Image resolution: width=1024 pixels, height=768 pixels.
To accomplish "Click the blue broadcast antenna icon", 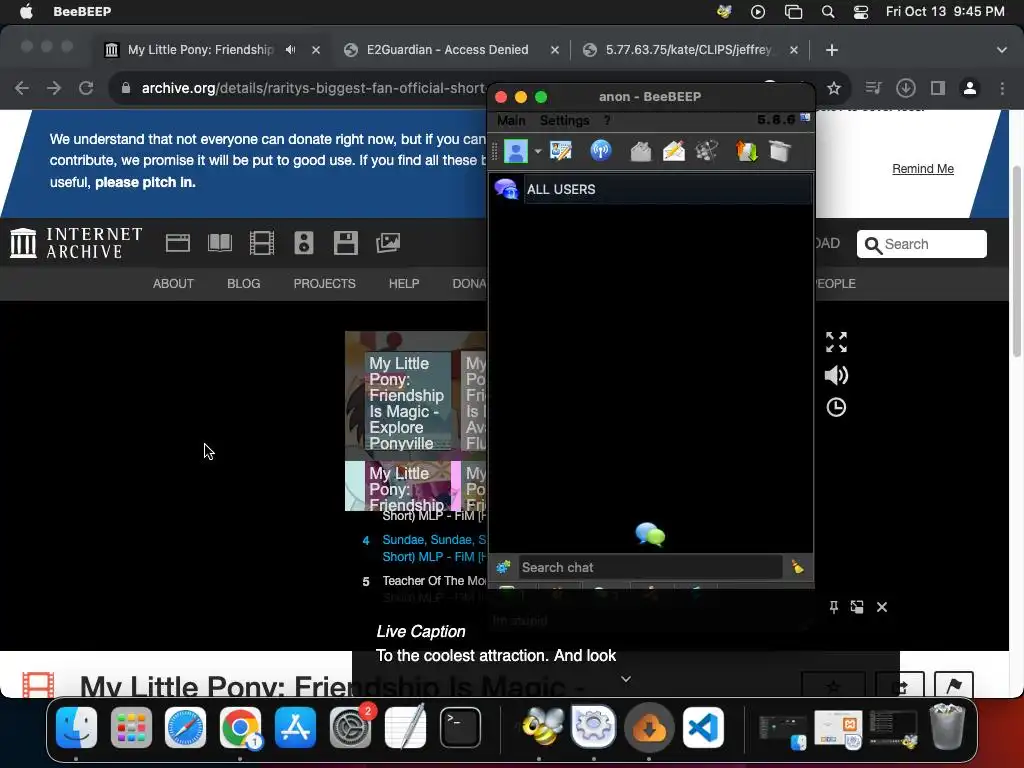I will [x=600, y=151].
